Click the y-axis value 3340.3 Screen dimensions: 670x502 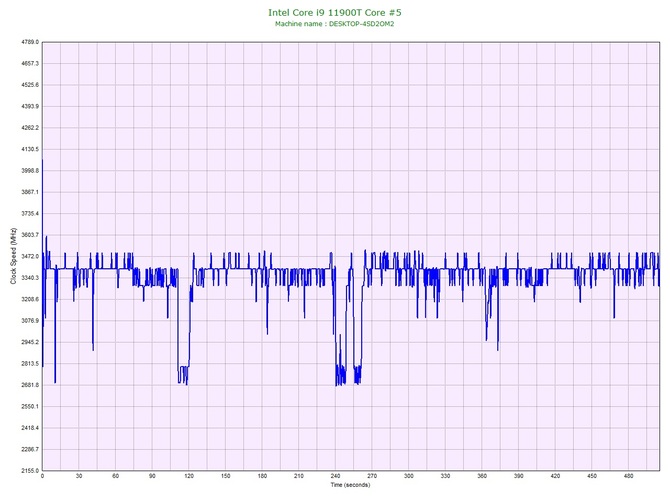(x=30, y=278)
